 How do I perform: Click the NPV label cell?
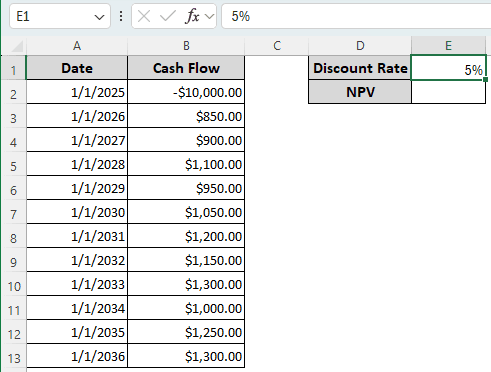(360, 92)
